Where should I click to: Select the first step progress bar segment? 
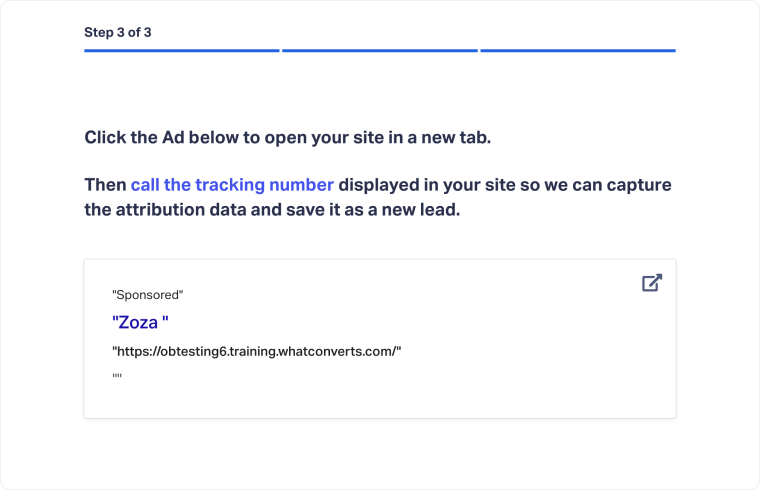(x=181, y=50)
